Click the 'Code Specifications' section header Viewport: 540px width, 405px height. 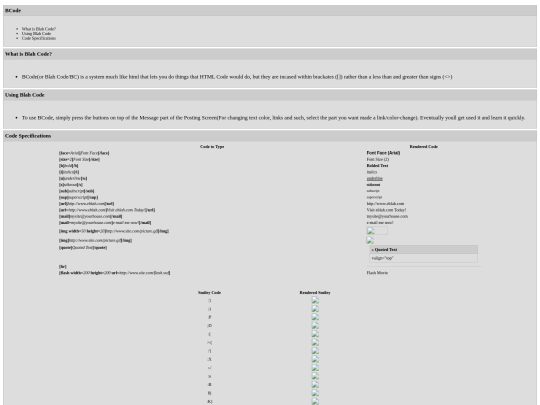[x=270, y=136]
